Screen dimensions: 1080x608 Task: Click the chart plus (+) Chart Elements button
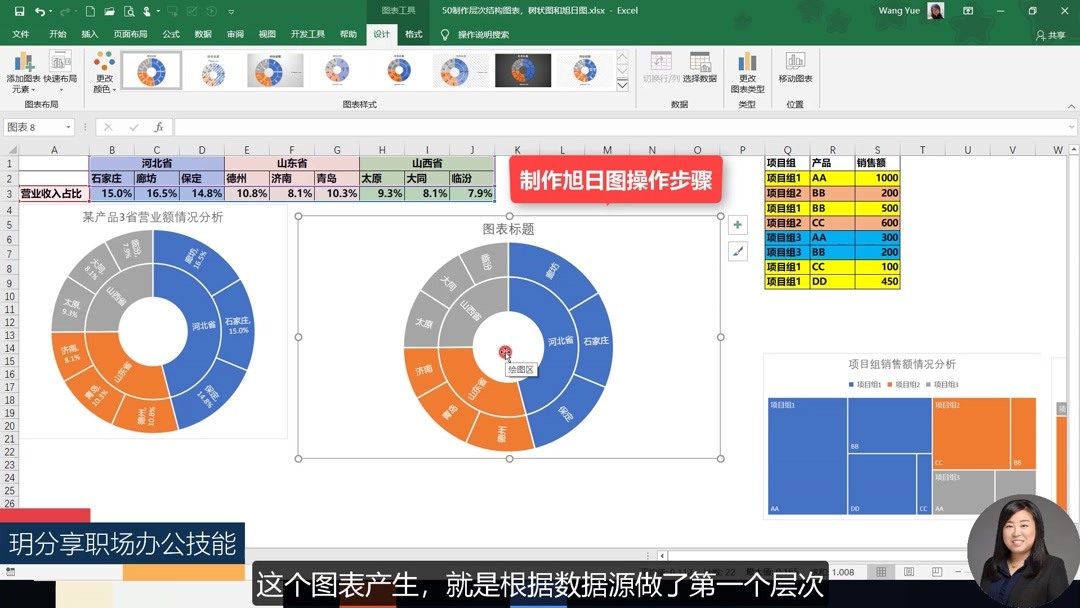(737, 225)
